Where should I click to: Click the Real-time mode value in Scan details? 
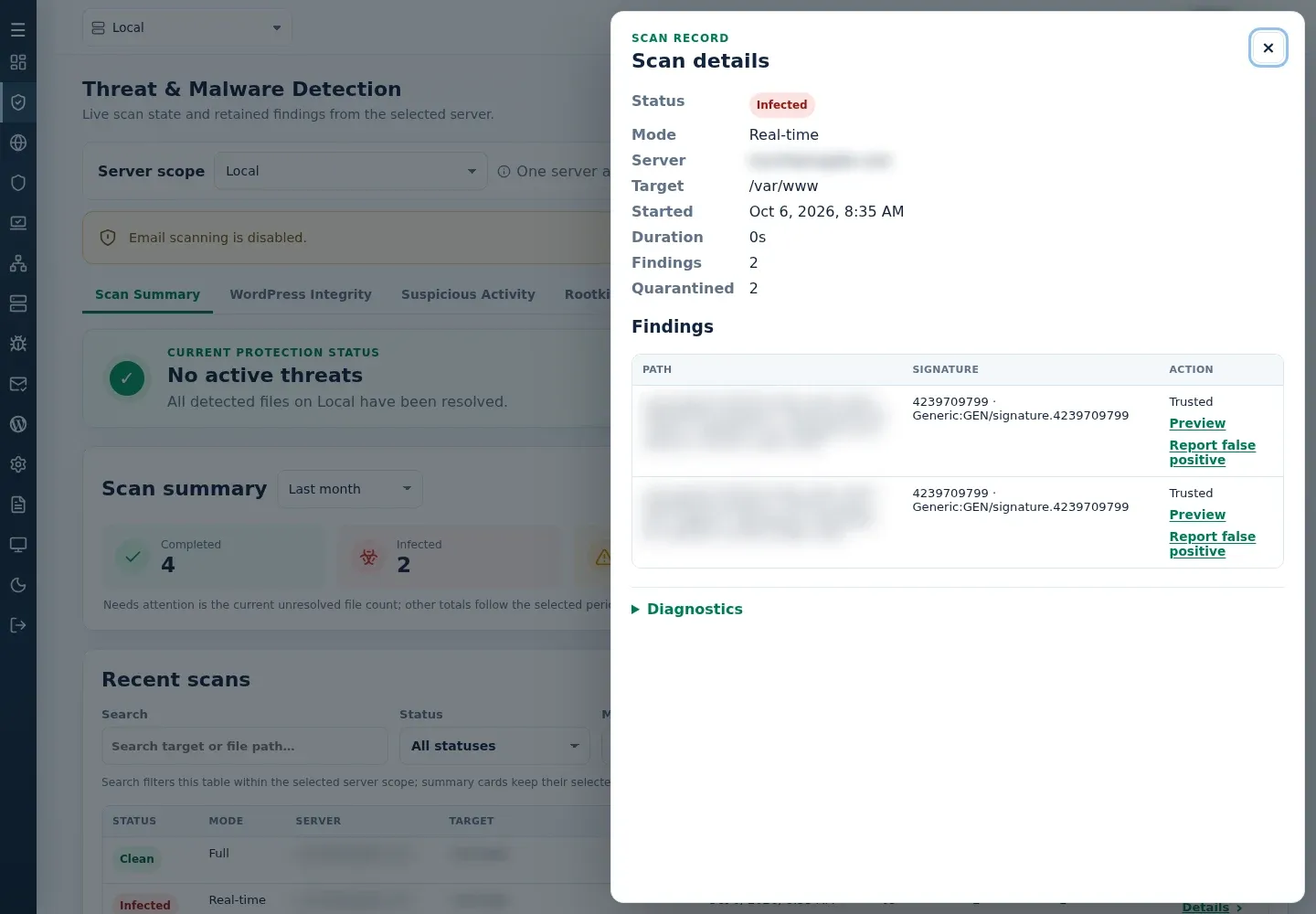tap(784, 134)
